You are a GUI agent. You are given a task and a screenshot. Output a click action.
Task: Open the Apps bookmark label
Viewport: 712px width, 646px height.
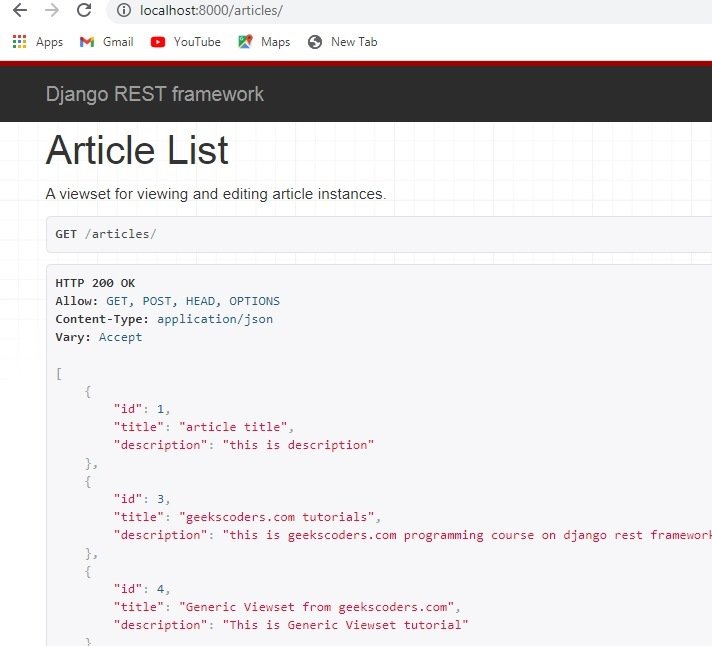pos(49,42)
